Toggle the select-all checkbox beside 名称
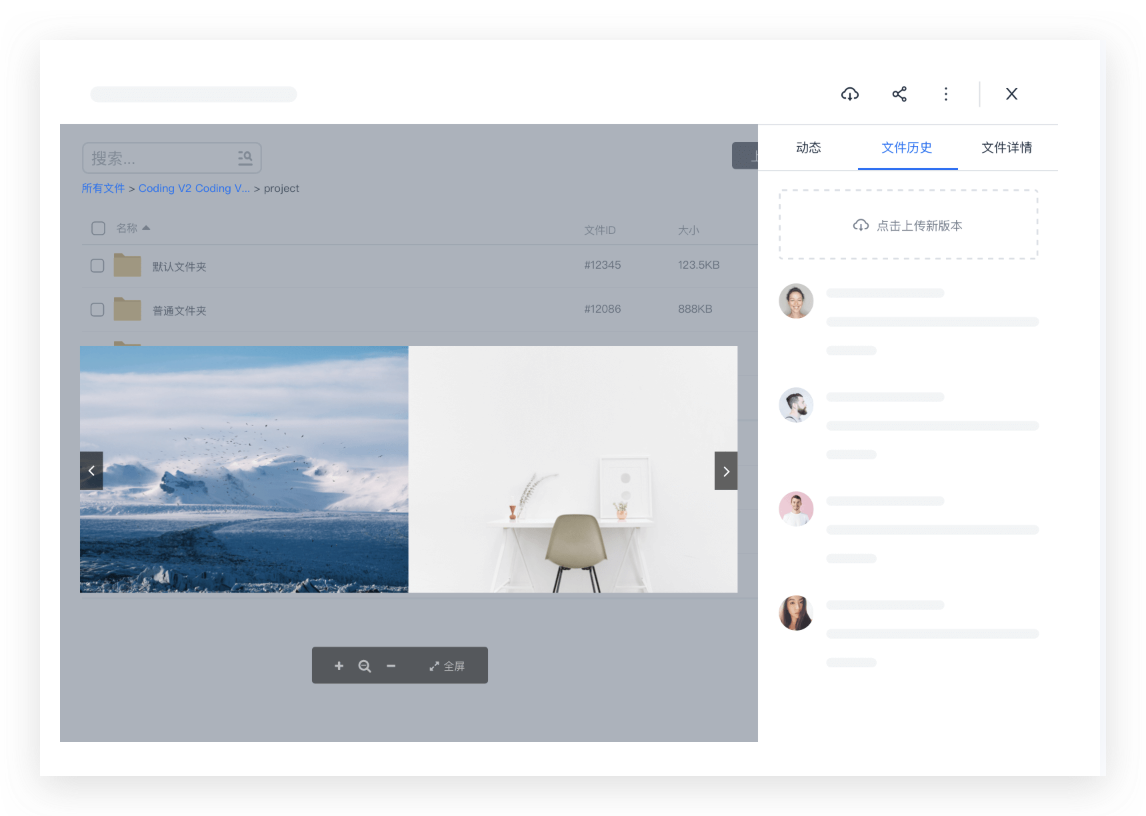The height and width of the screenshot is (816, 1146). point(98,228)
